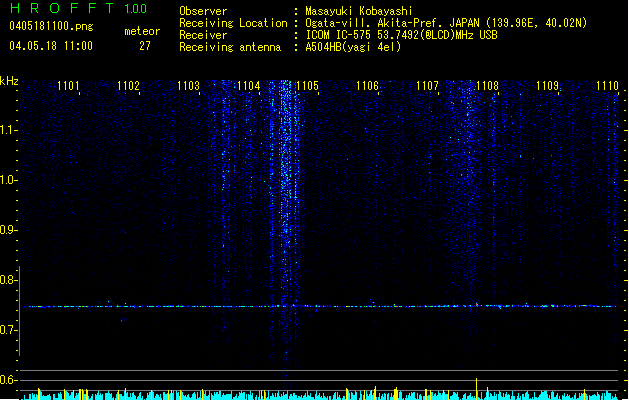Click the 1109 time marker

click(x=548, y=86)
